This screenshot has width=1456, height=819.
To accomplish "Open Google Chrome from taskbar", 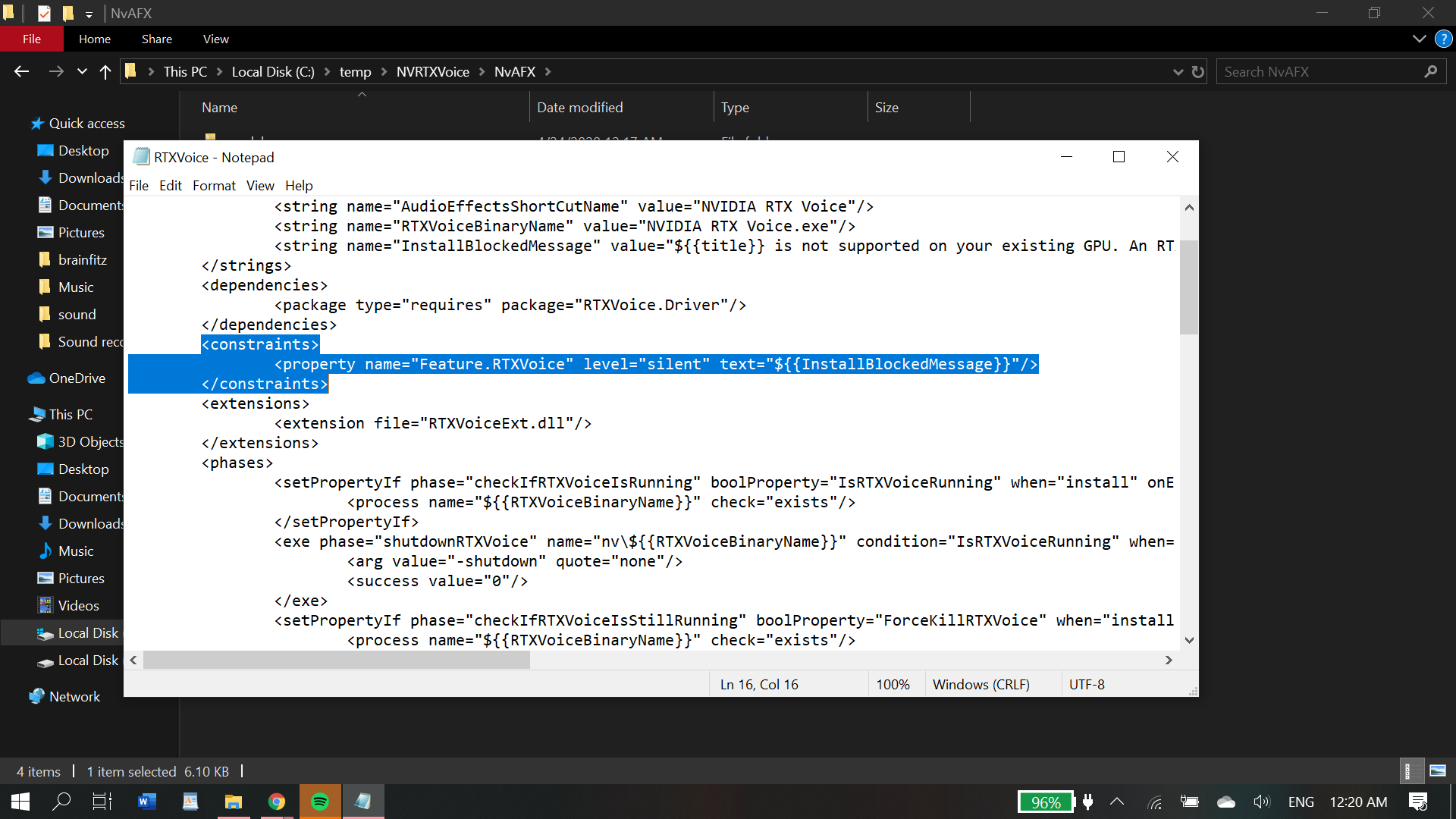I will [277, 802].
